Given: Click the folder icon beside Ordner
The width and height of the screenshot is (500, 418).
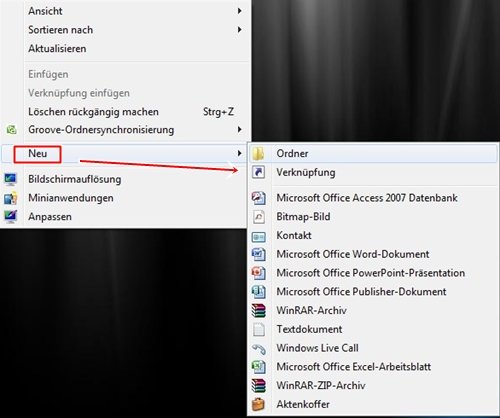Looking at the screenshot, I should click(258, 154).
